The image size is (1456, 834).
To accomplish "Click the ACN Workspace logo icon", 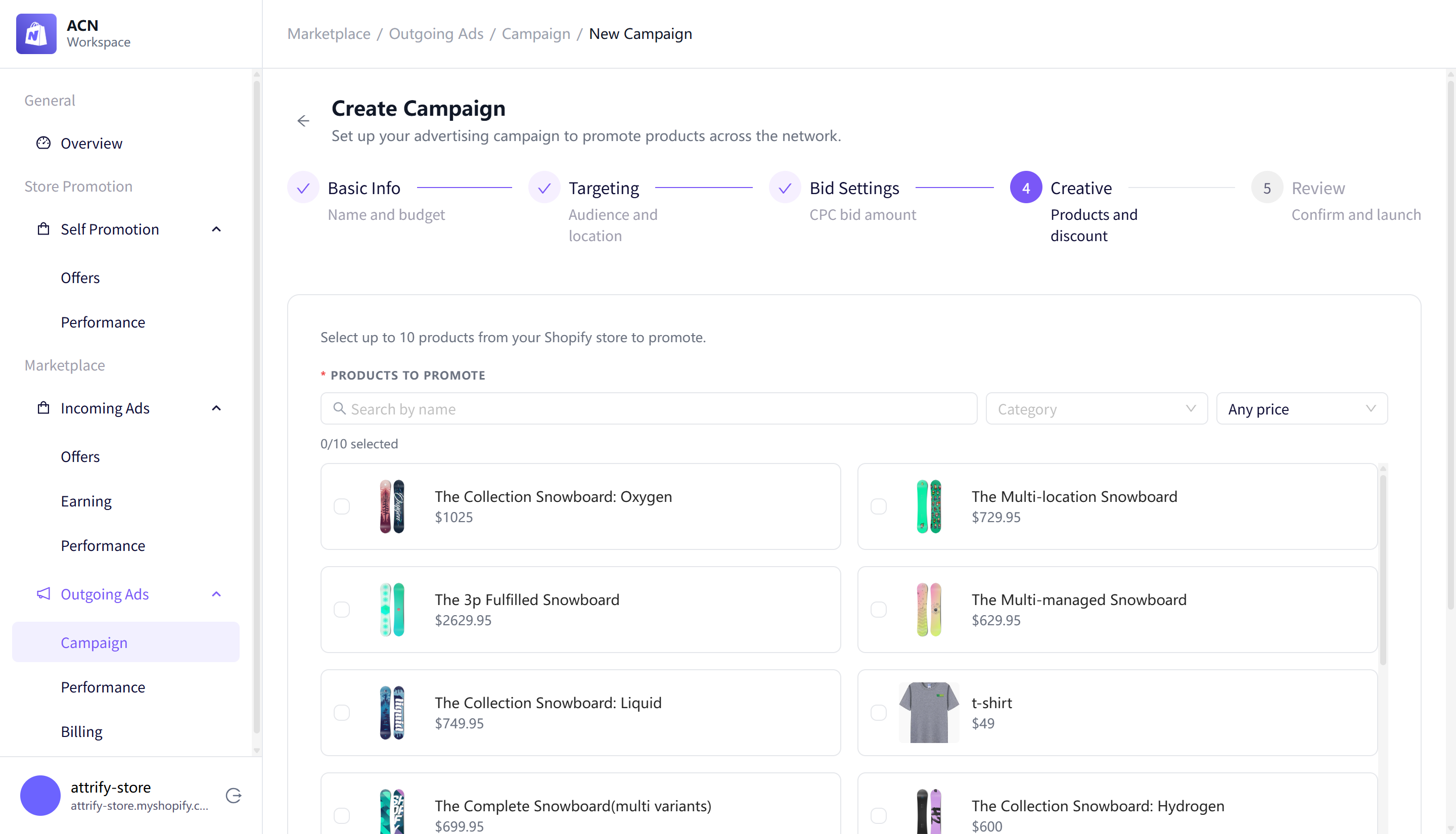I will (x=36, y=34).
